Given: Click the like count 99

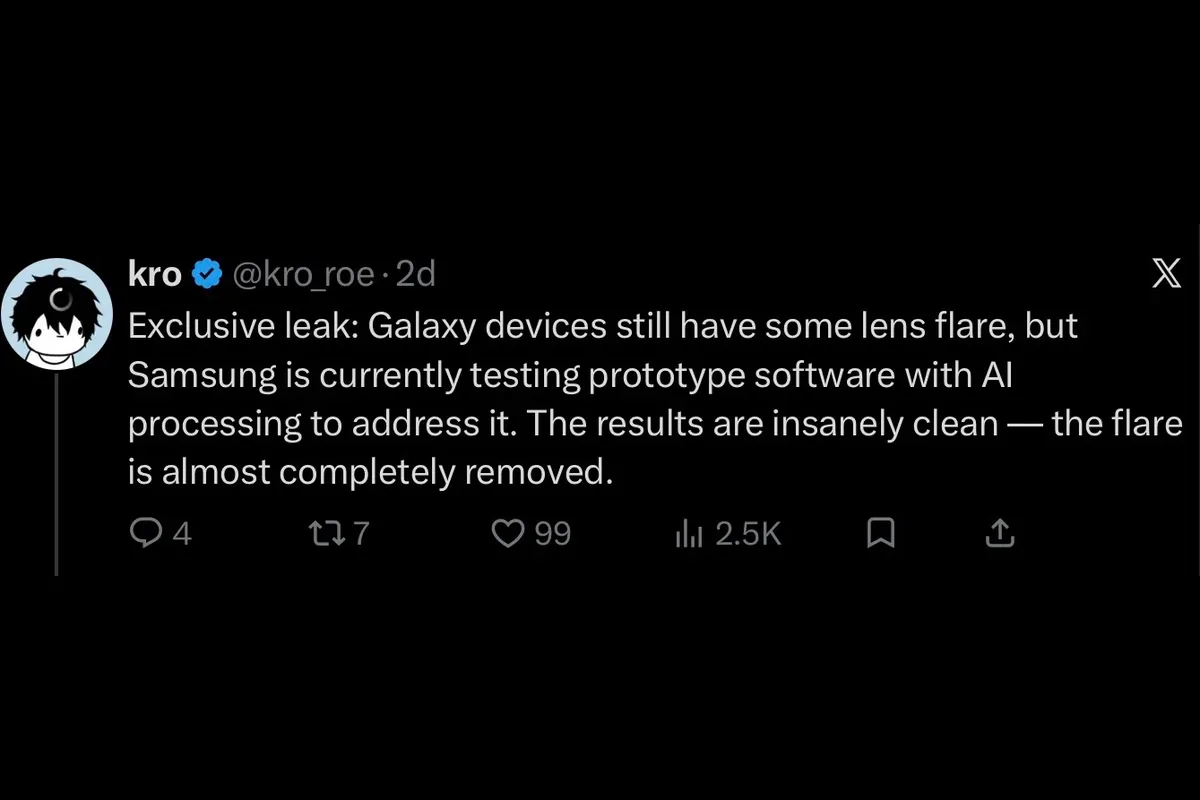Looking at the screenshot, I should click(552, 534).
